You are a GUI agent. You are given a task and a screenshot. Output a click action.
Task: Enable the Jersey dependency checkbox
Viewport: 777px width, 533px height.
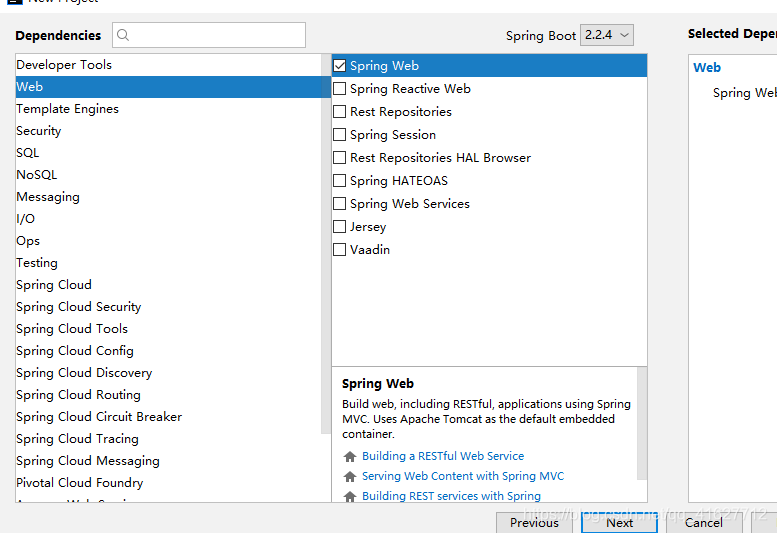339,226
